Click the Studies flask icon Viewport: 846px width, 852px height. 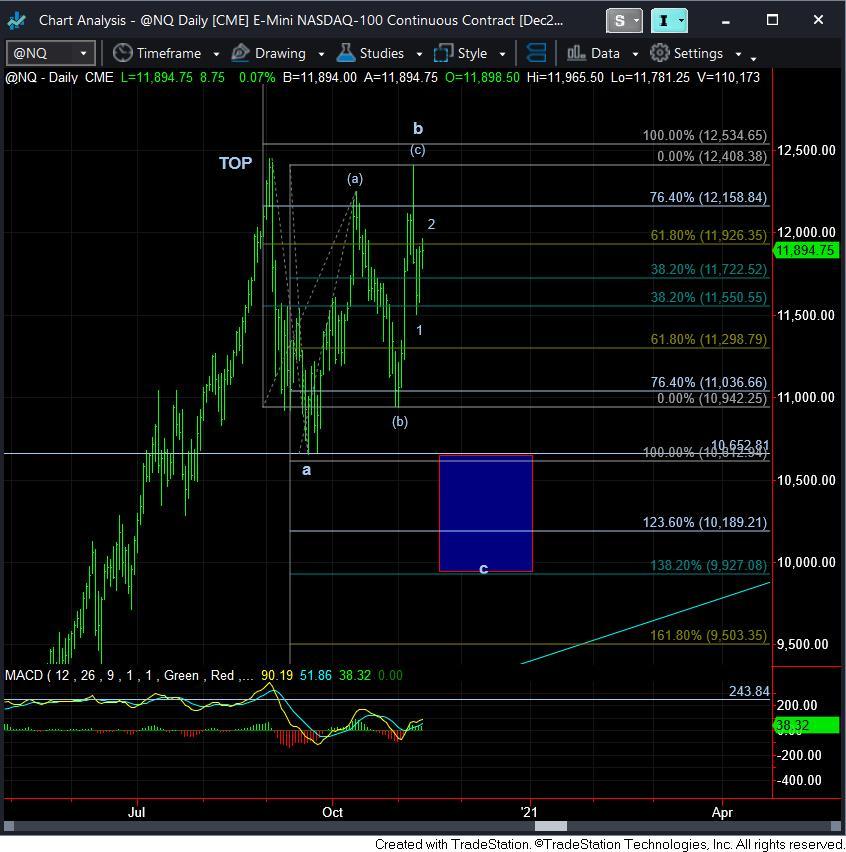[x=346, y=52]
